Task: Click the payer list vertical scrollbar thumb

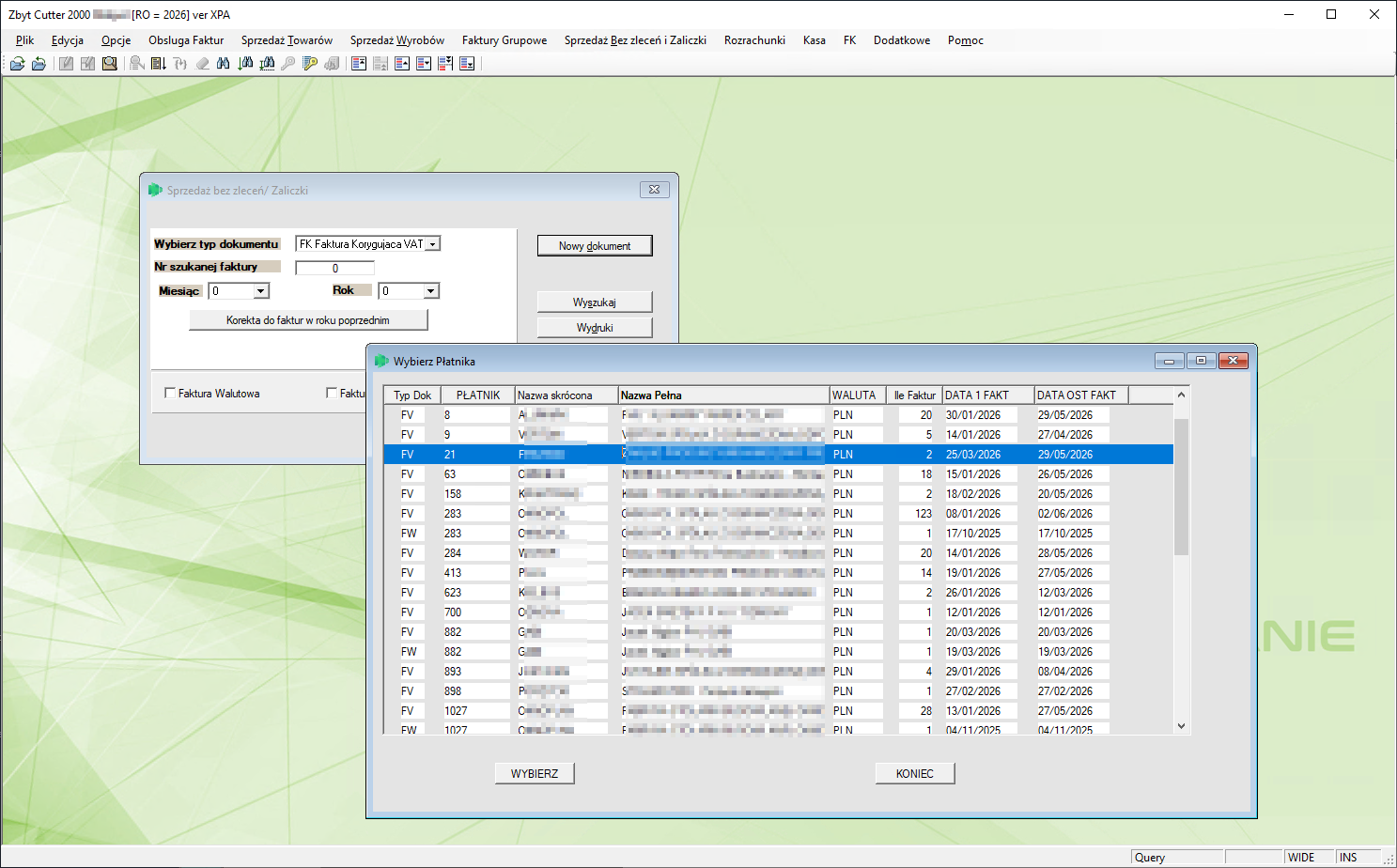Action: pyautogui.click(x=1181, y=487)
